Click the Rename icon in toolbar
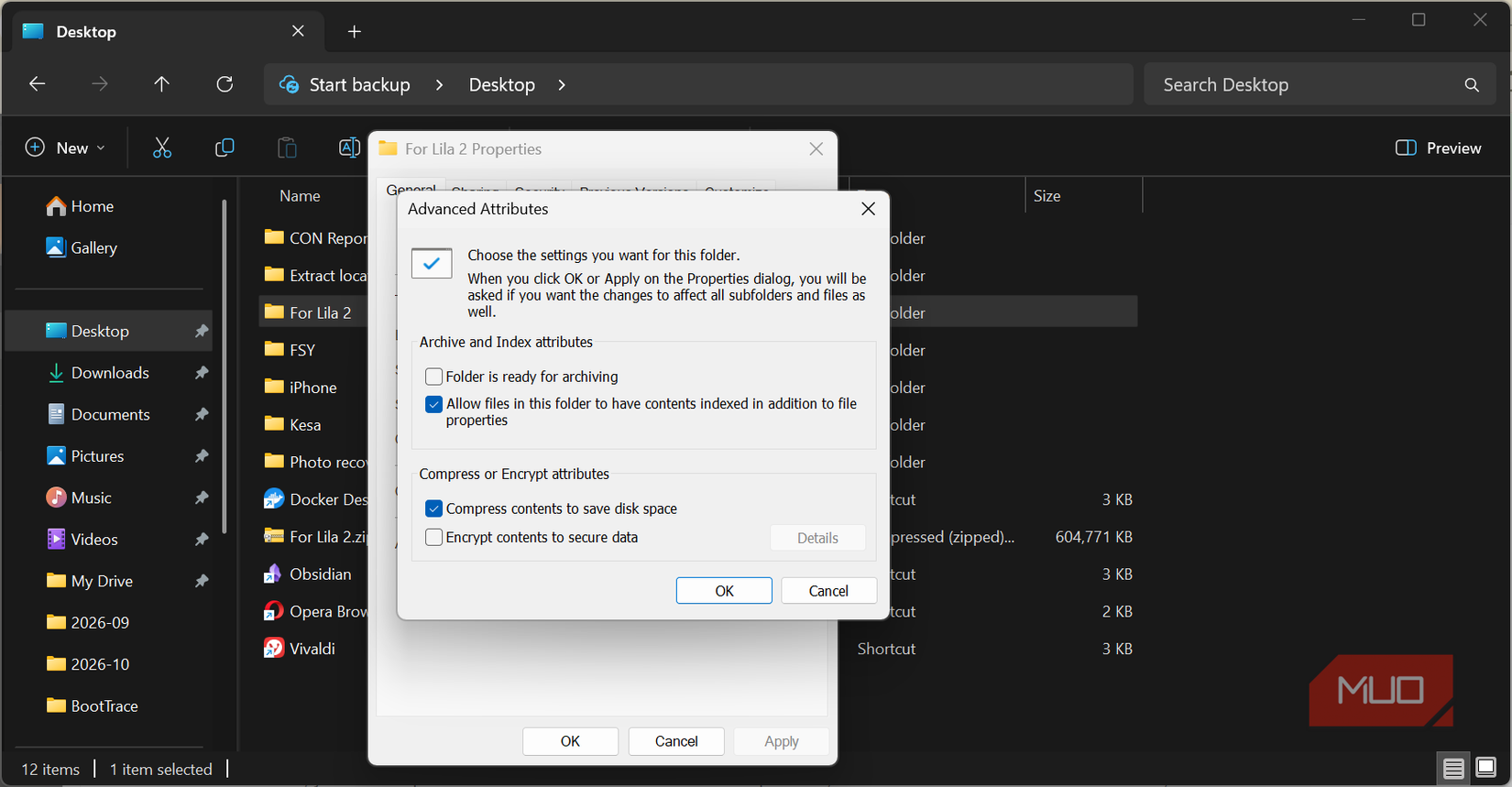The image size is (1512, 787). pyautogui.click(x=349, y=148)
